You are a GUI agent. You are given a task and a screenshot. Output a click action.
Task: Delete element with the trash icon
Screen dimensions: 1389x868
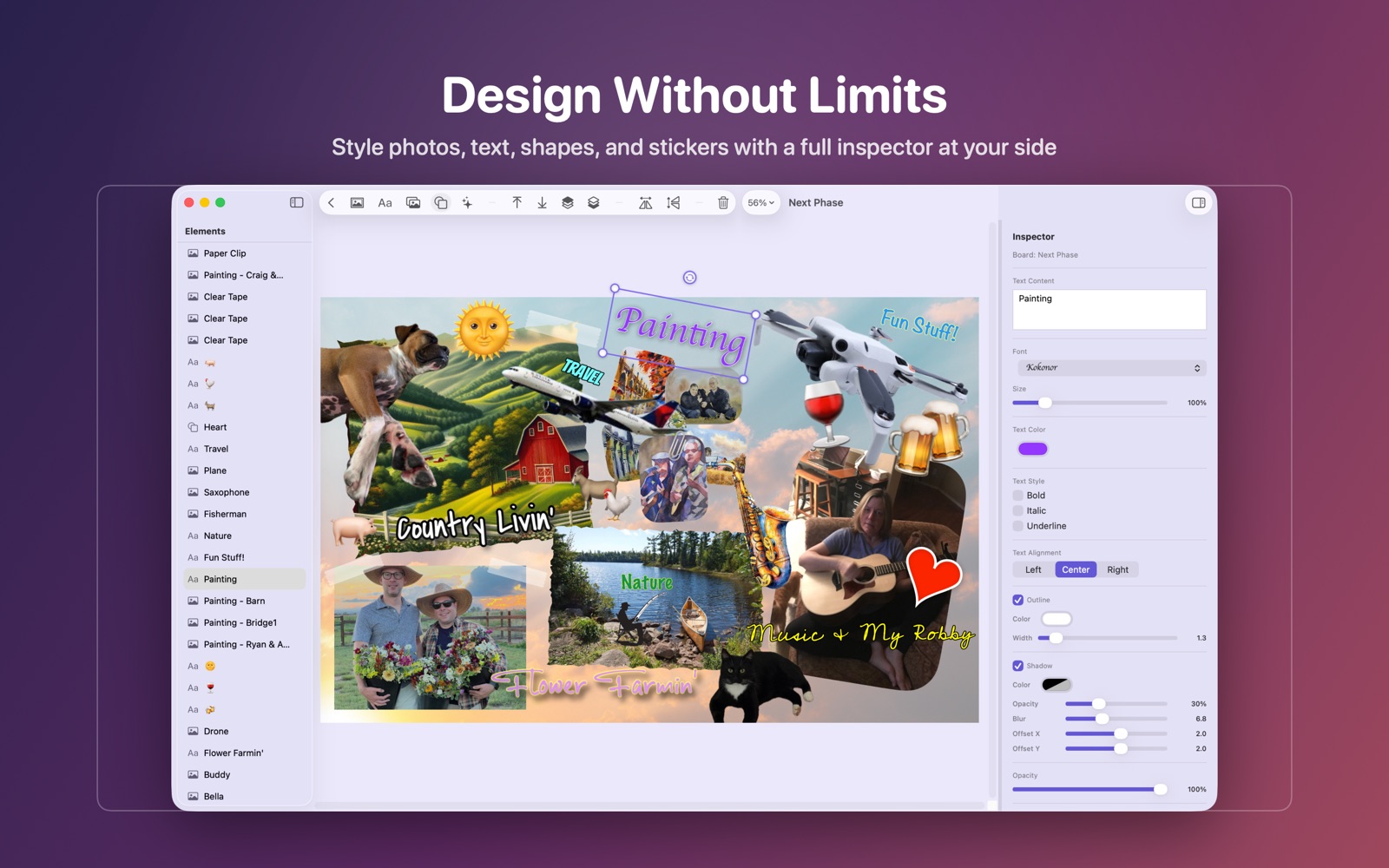tap(722, 203)
